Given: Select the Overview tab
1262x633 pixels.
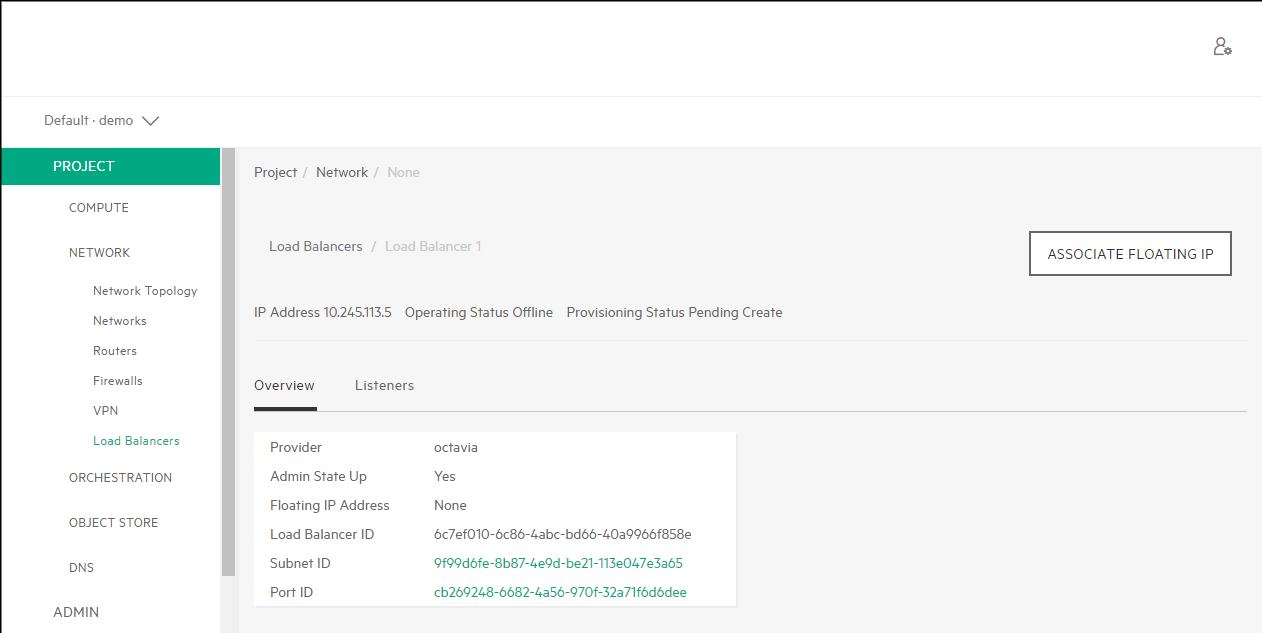Looking at the screenshot, I should point(284,386).
